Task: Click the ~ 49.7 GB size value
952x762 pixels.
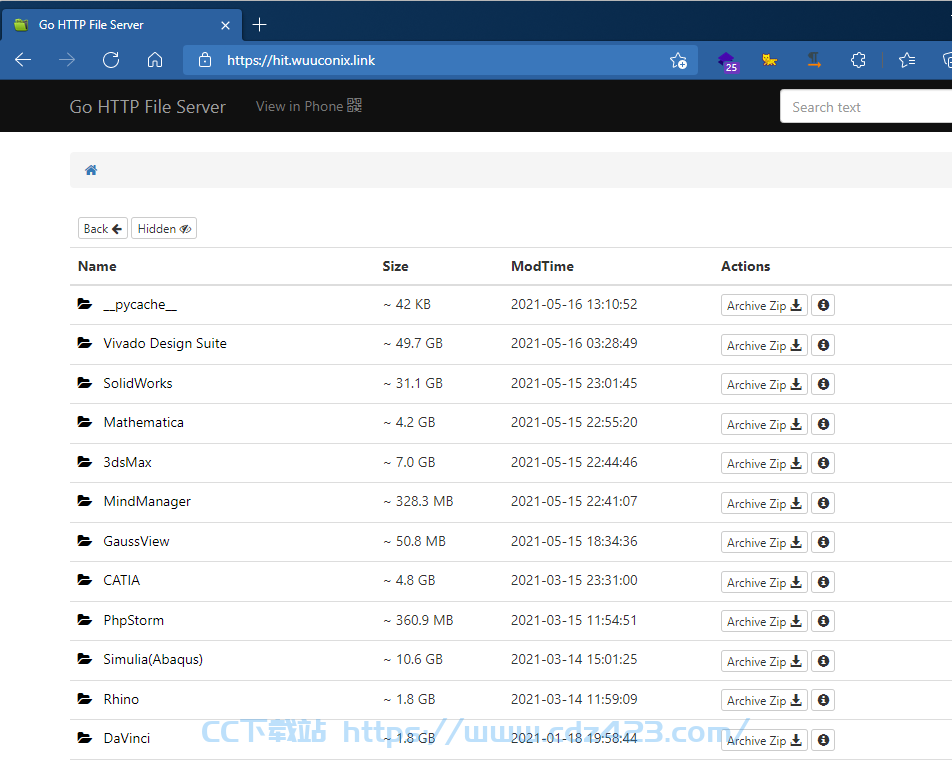Action: [x=413, y=343]
